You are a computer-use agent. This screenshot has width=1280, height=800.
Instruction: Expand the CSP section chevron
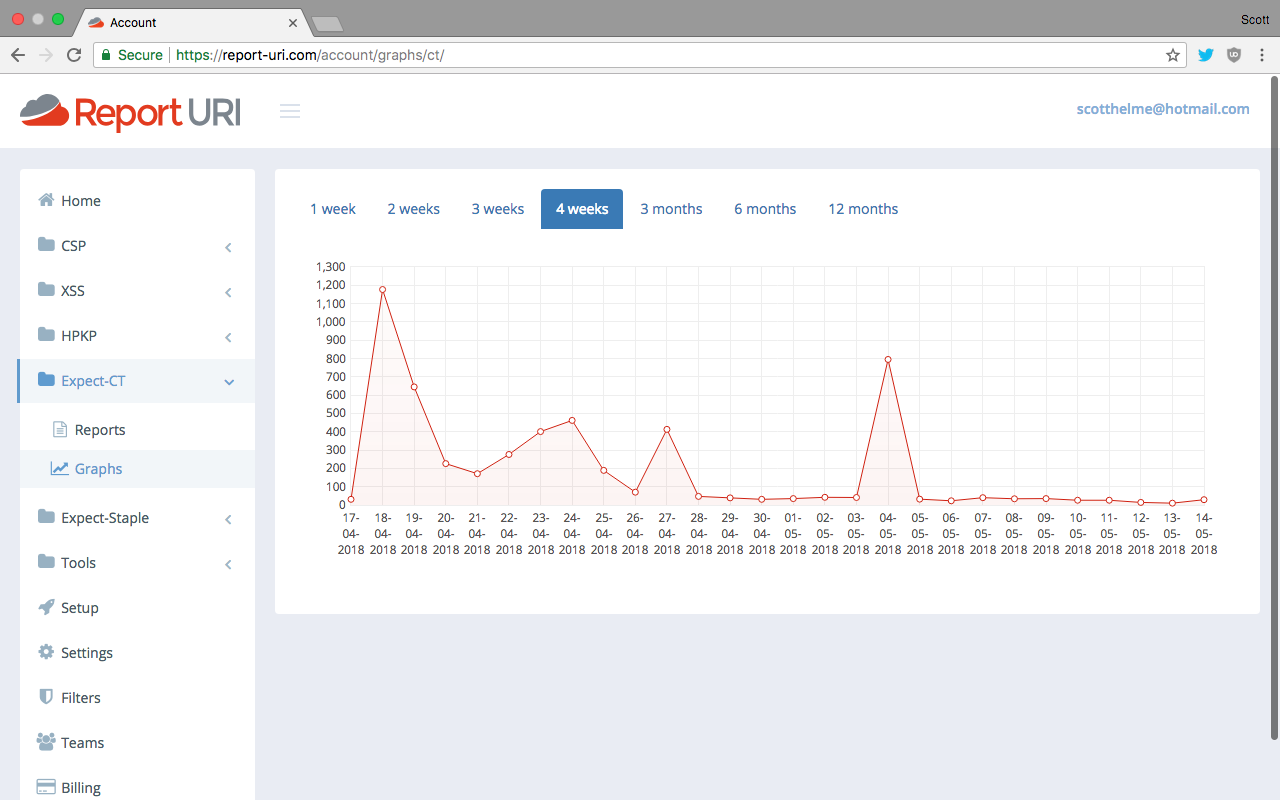point(228,246)
